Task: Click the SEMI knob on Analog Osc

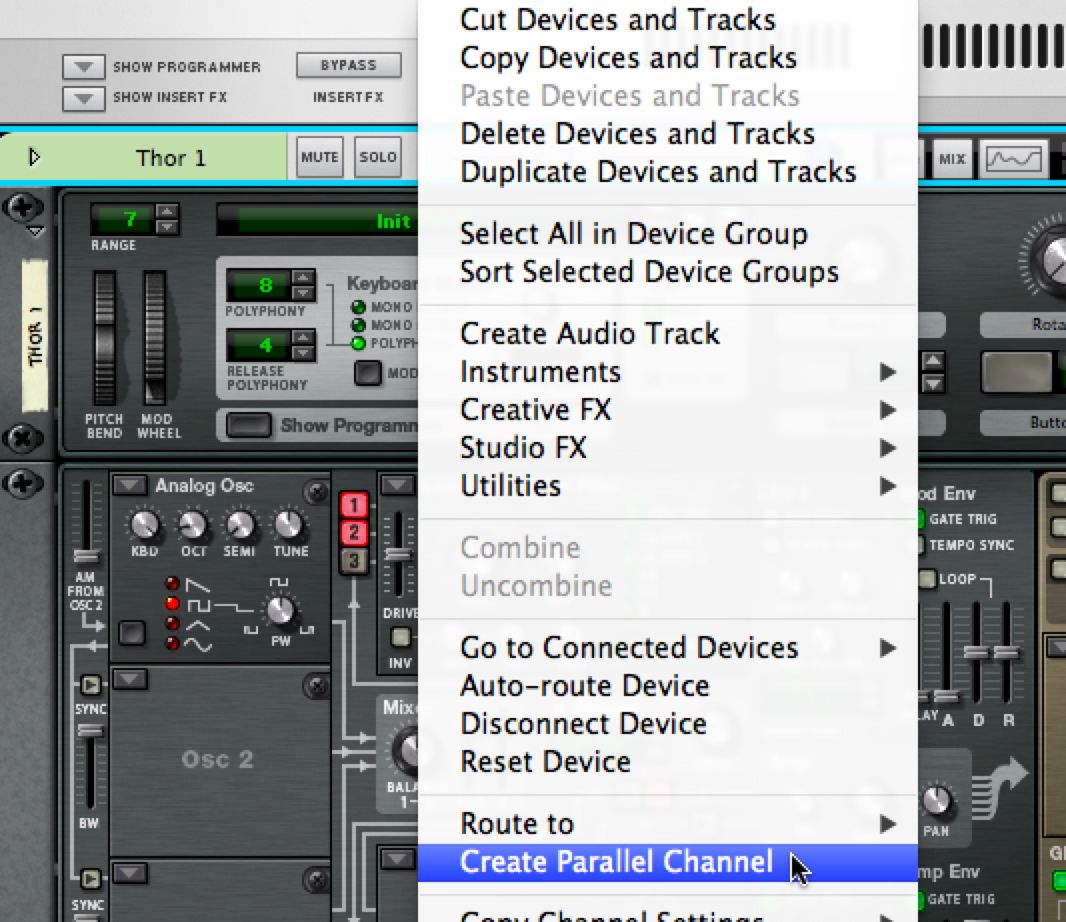Action: pos(240,524)
